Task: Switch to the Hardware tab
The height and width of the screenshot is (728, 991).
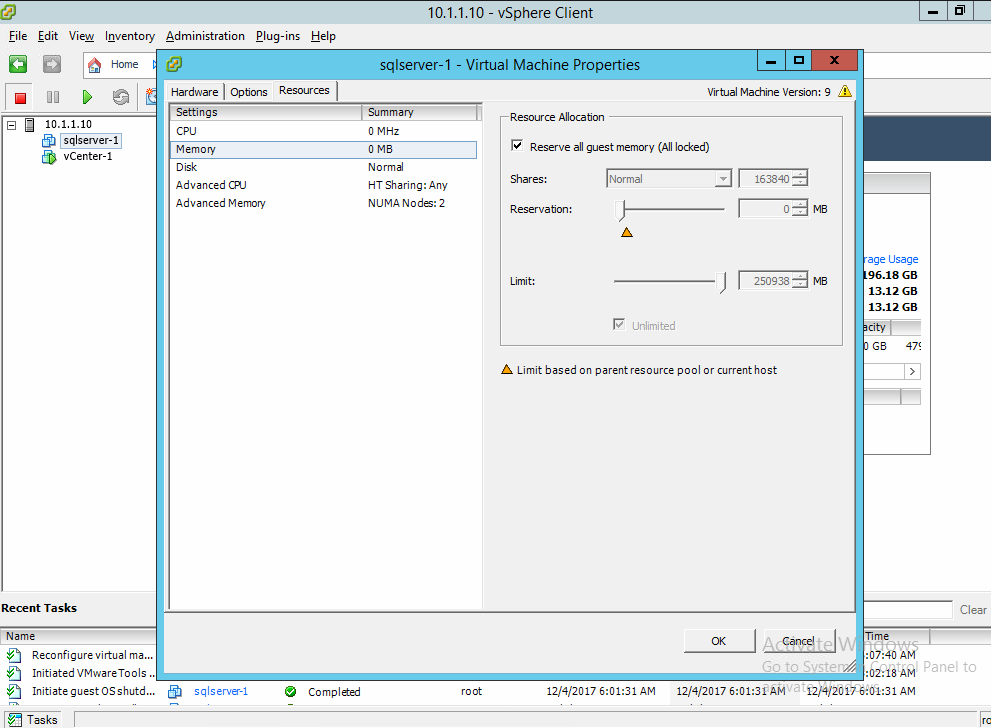Action: tap(195, 92)
